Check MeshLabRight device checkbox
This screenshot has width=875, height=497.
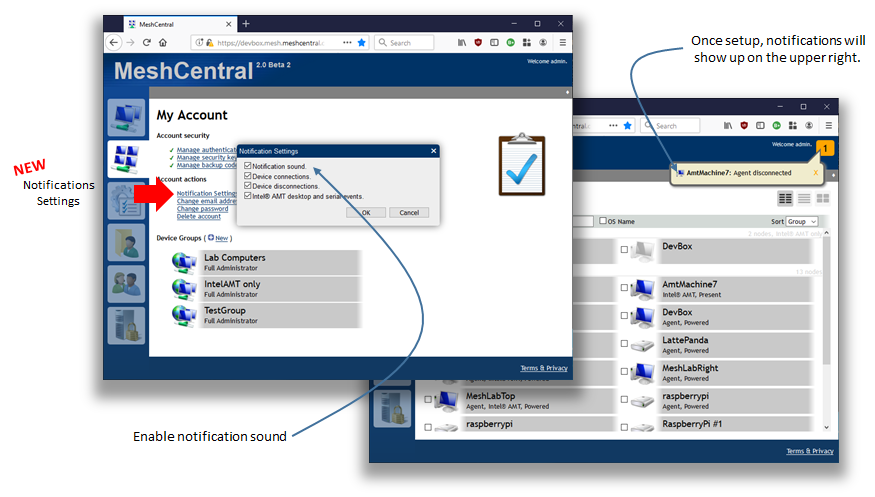(624, 372)
